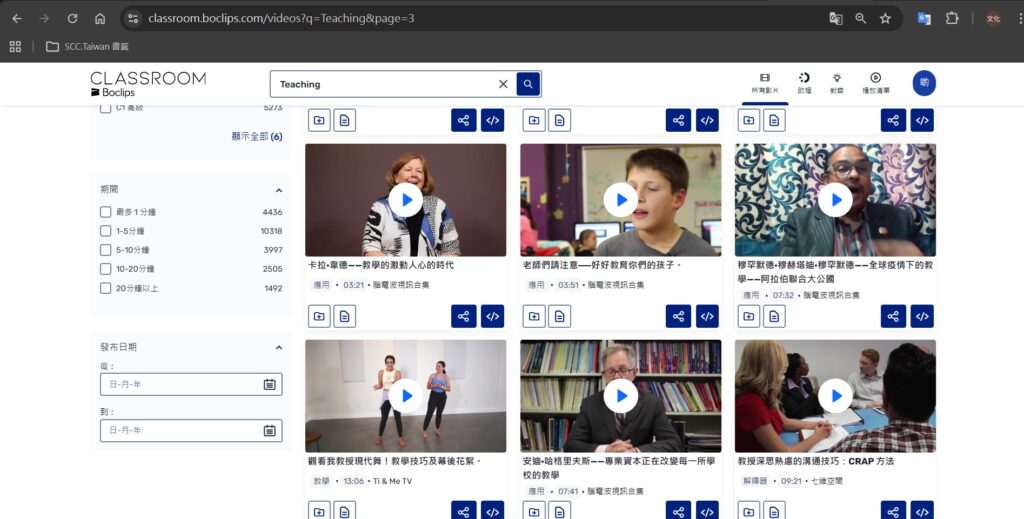
Task: Open calendar picker for 從 date field
Action: [x=269, y=384]
